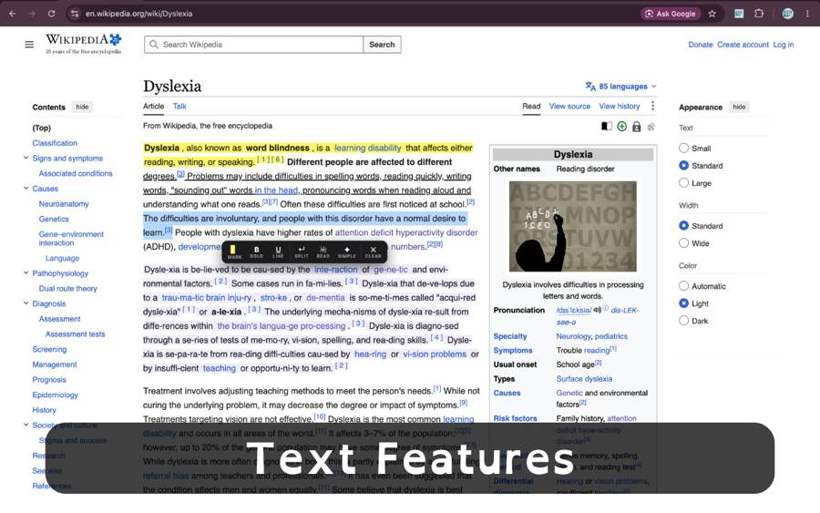The height and width of the screenshot is (513, 820).
Task: Open the article tools three-dot menu
Action: pyautogui.click(x=653, y=106)
